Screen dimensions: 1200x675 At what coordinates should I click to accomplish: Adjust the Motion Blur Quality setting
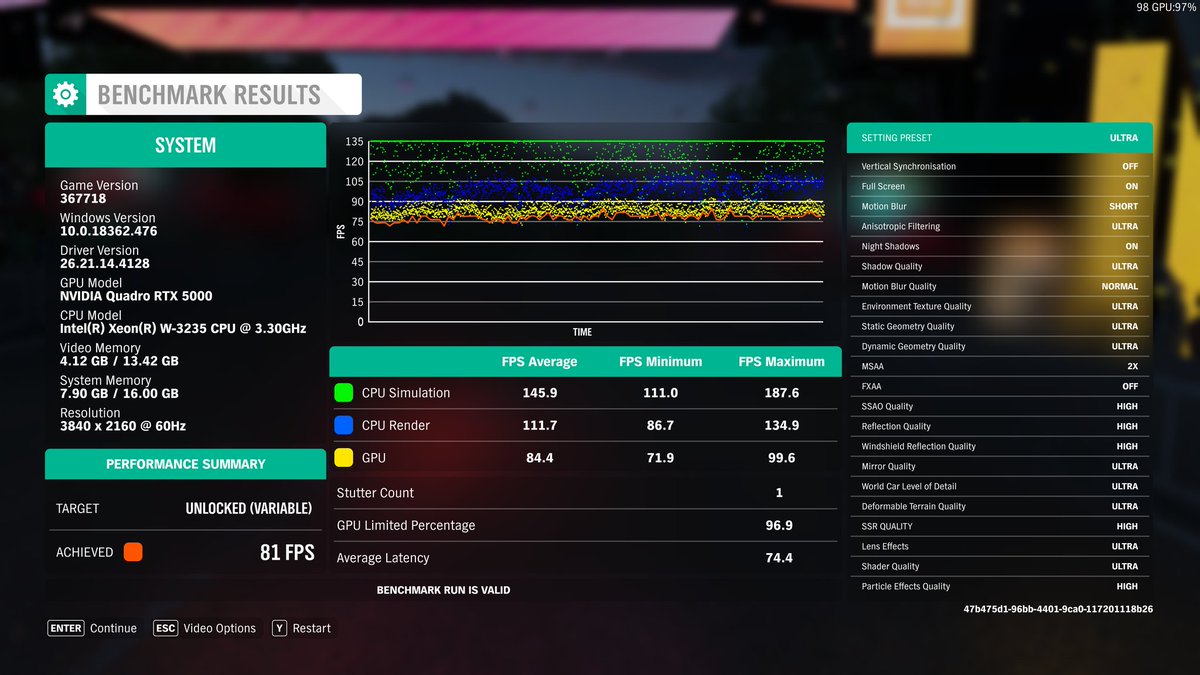pos(1000,286)
